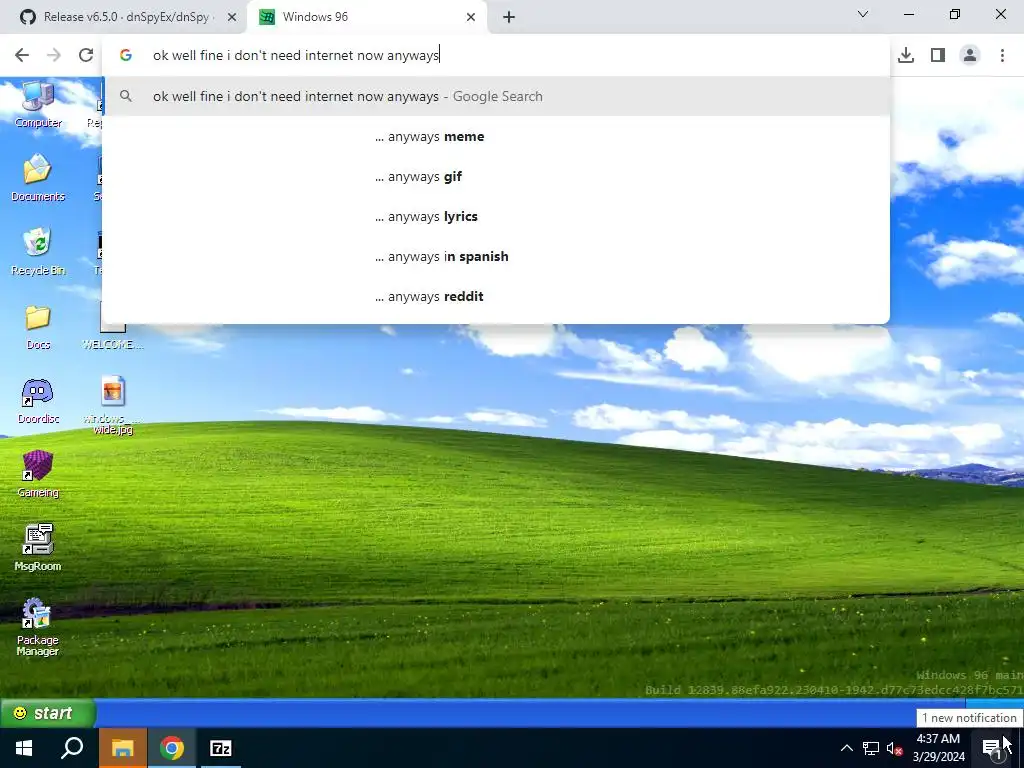Click the Google G icon in the omnibox
Viewport: 1024px width, 768px height.
click(x=125, y=55)
